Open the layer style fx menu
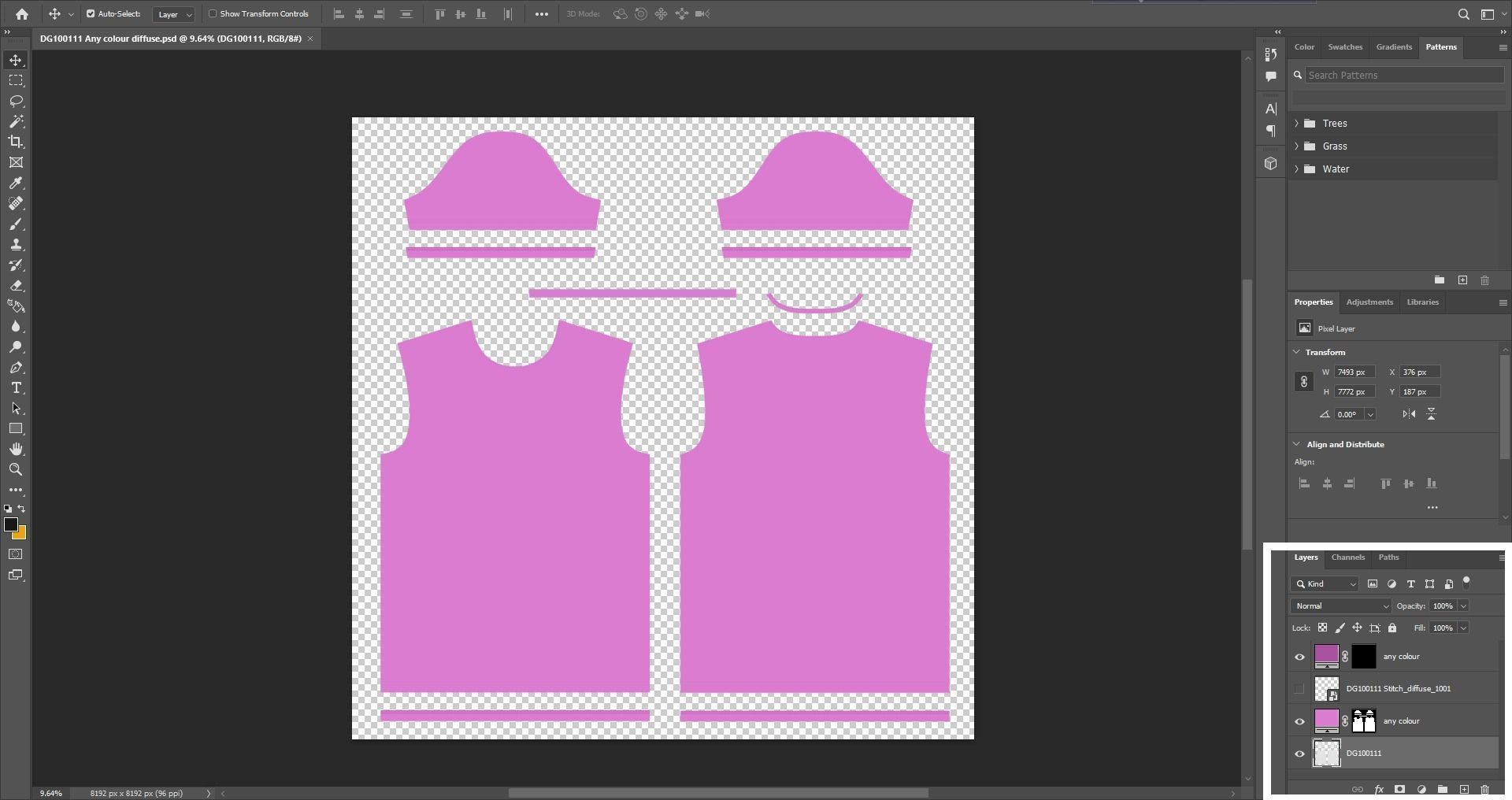This screenshot has width=1512, height=800. coord(1379,789)
